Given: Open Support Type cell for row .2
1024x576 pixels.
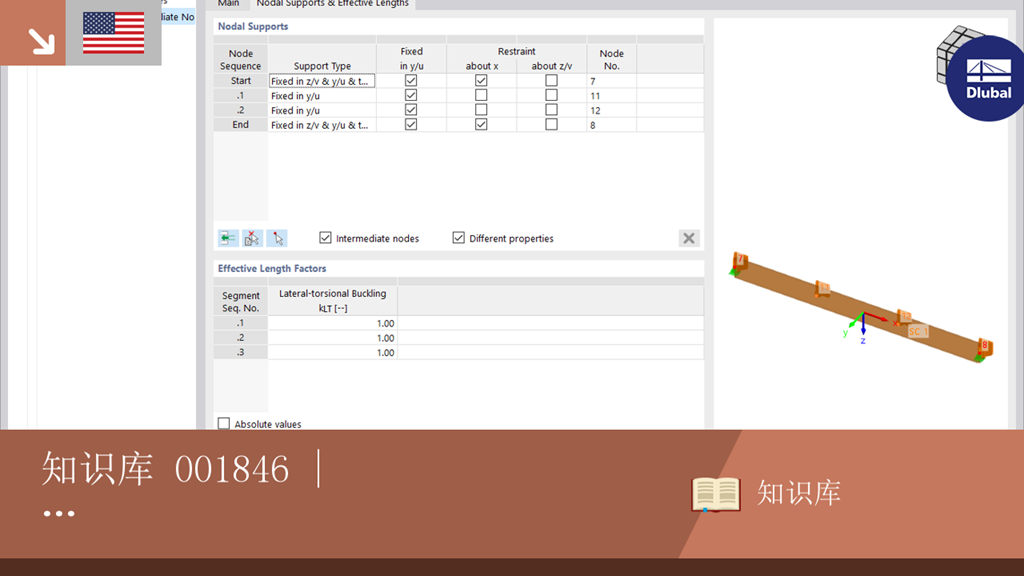Looking at the screenshot, I should pos(322,110).
